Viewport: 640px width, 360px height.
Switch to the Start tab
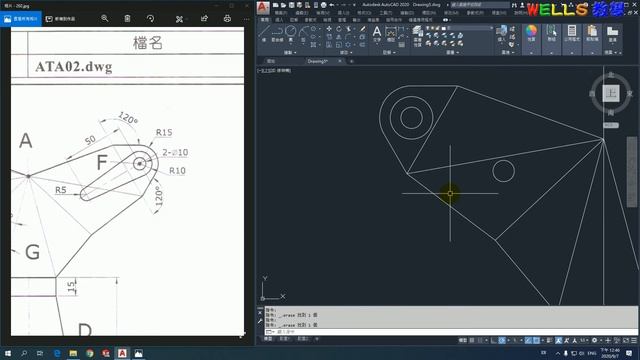pos(271,61)
